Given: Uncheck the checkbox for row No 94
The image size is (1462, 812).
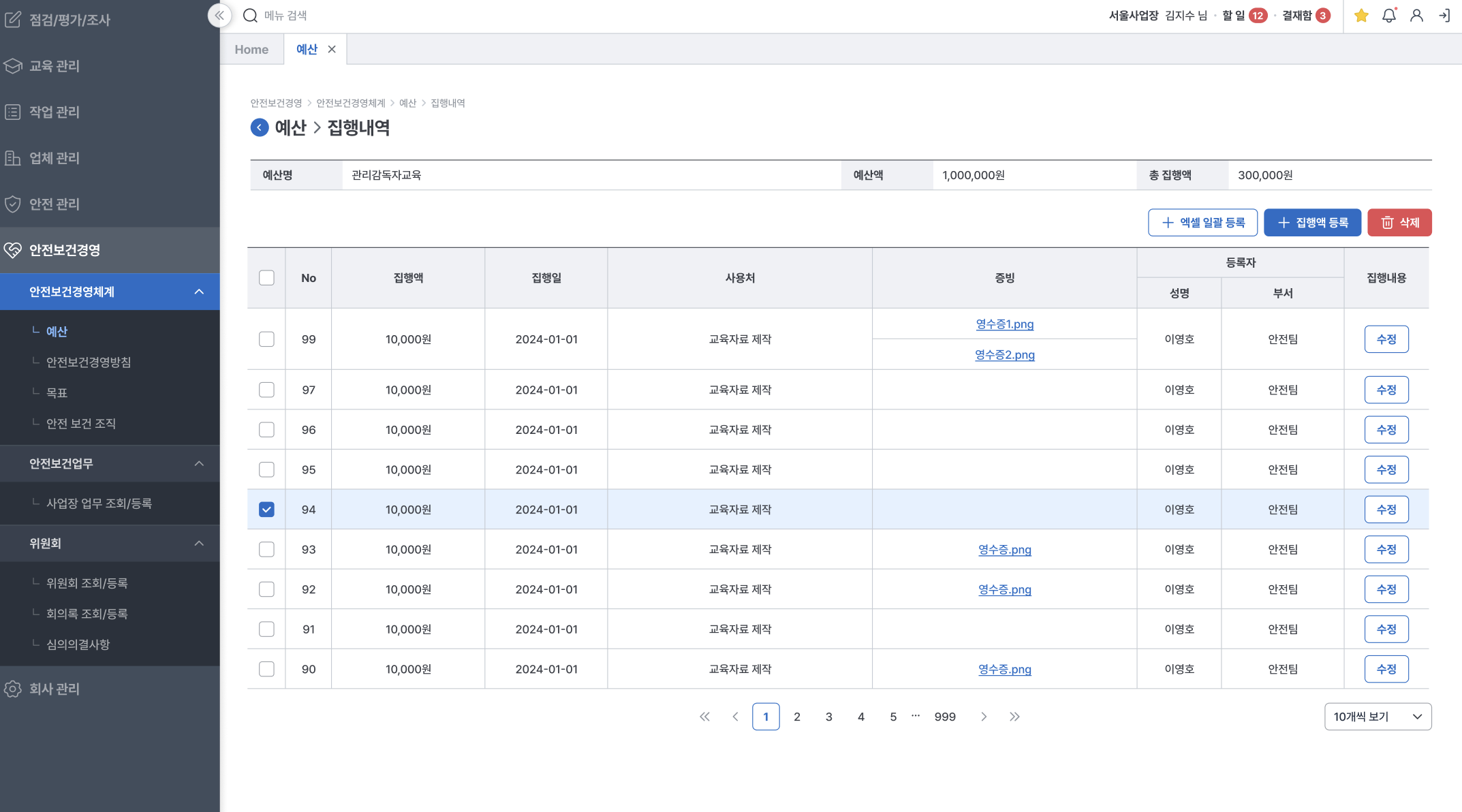Looking at the screenshot, I should click(x=266, y=510).
